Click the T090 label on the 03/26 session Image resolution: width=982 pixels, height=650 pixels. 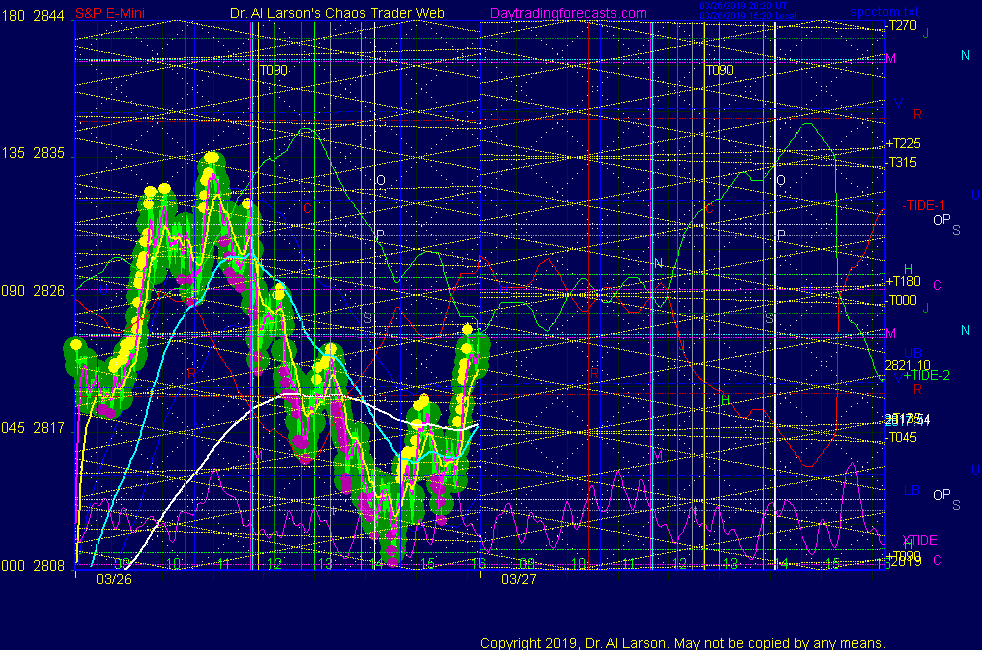click(x=274, y=70)
